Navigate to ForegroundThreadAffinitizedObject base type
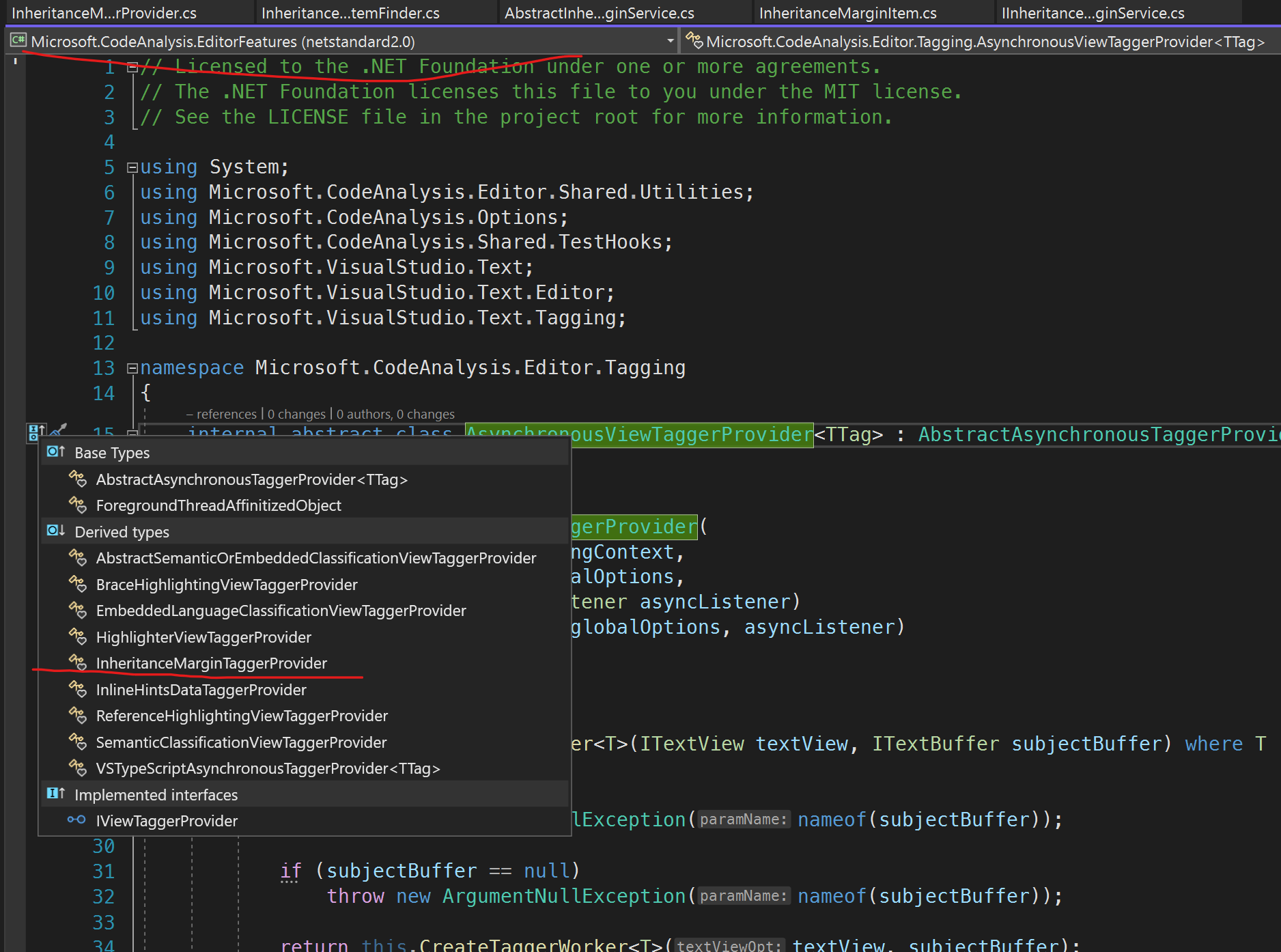The width and height of the screenshot is (1281, 952). point(219,505)
